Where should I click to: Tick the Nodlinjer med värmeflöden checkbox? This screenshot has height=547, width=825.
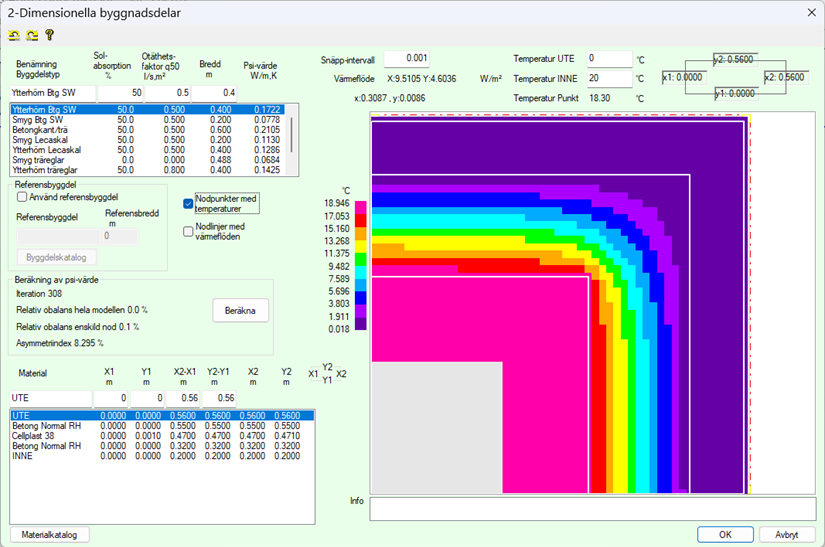188,231
